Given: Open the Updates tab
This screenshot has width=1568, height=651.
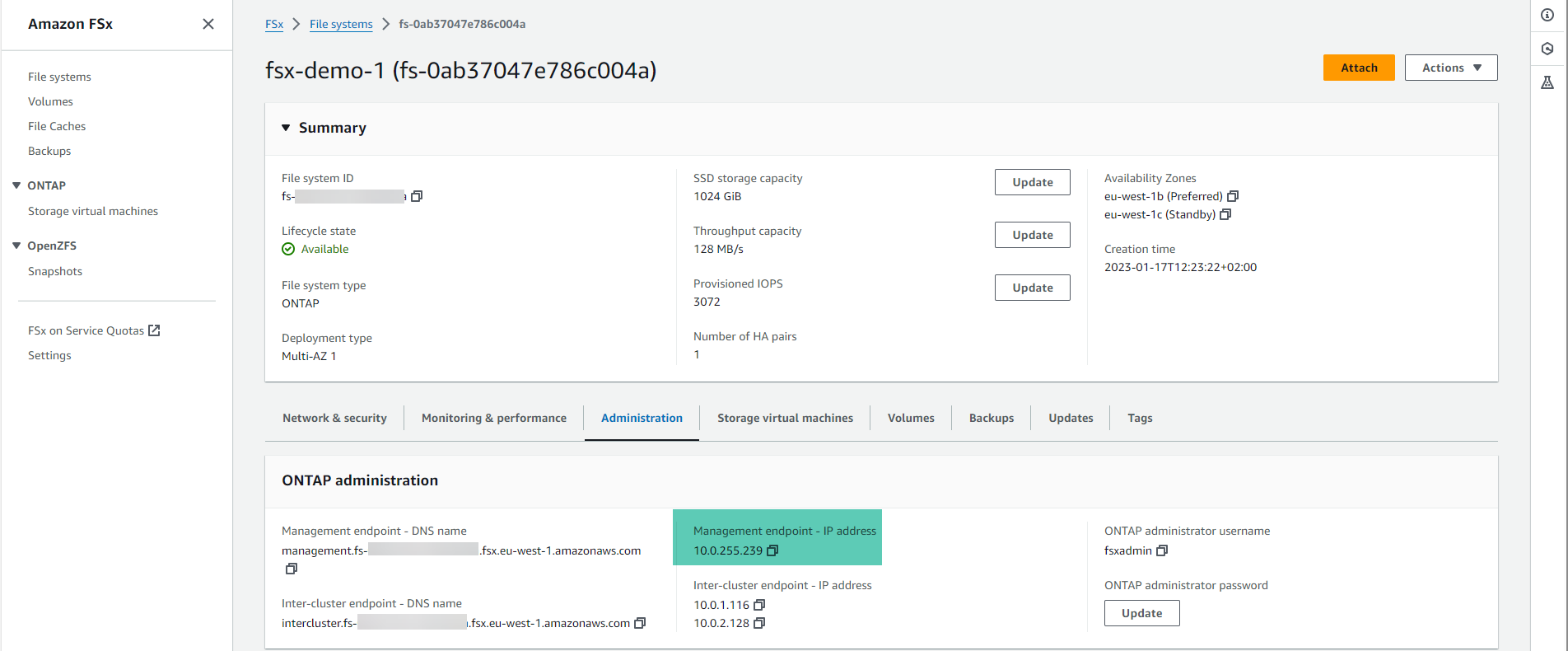Looking at the screenshot, I should 1071,418.
